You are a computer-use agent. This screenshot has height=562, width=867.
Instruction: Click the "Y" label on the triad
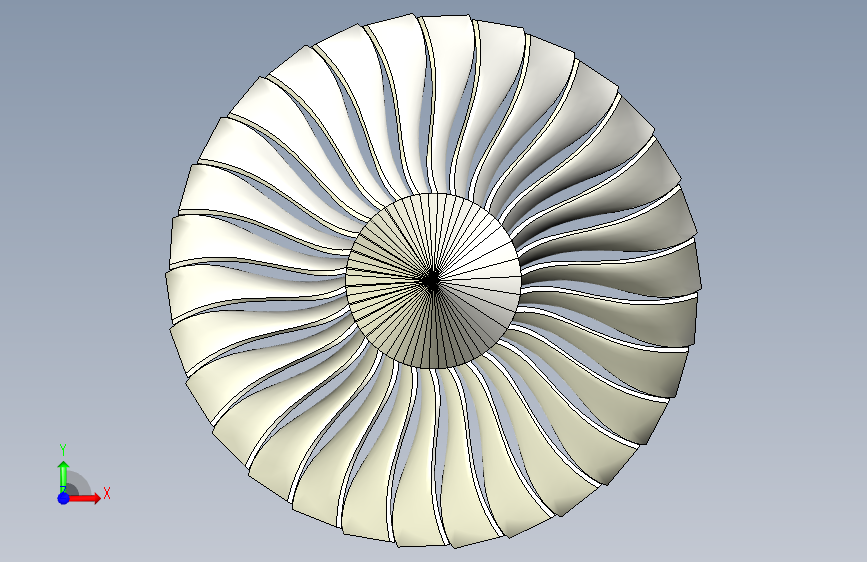63,450
